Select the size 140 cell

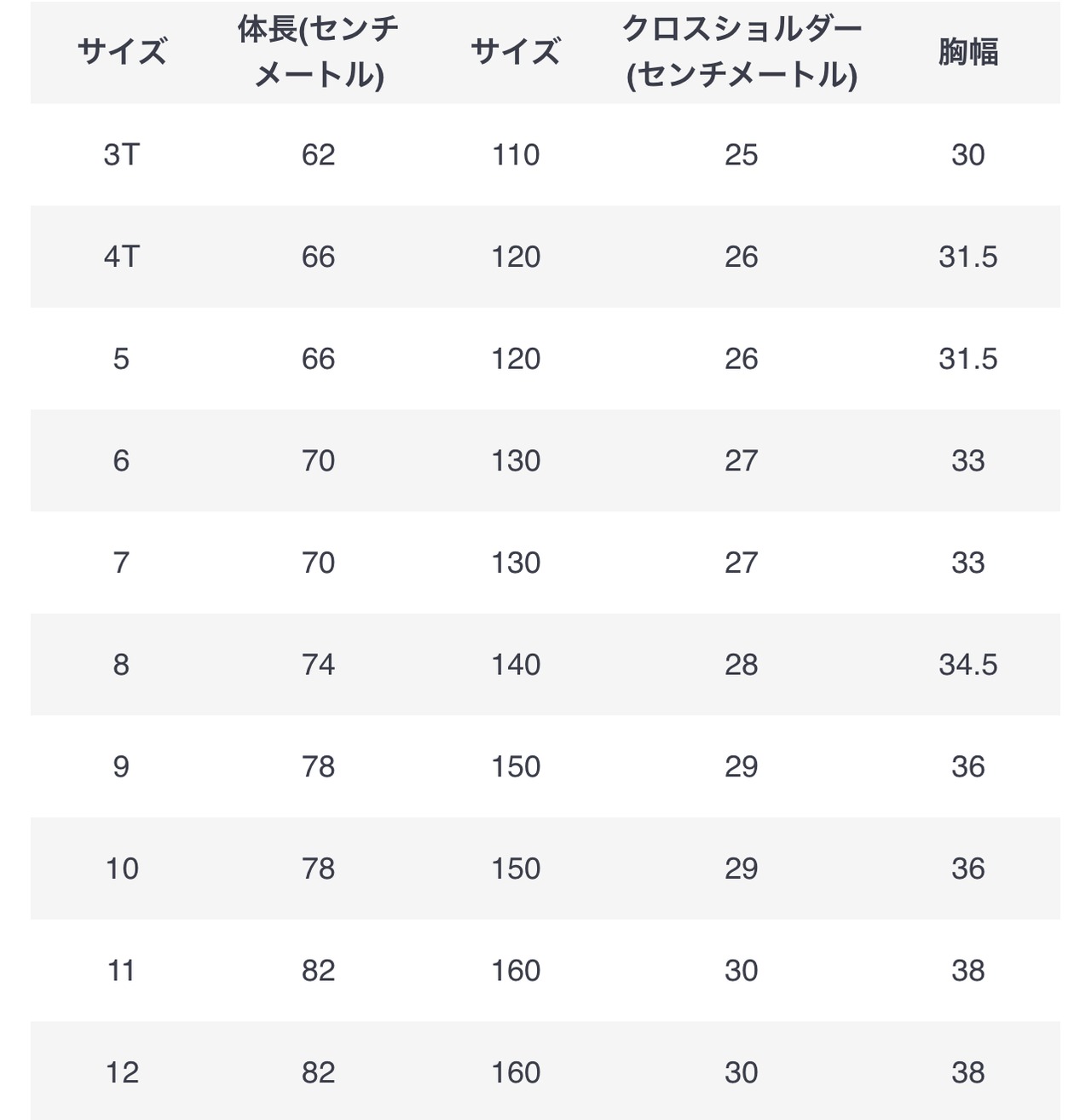point(516,665)
